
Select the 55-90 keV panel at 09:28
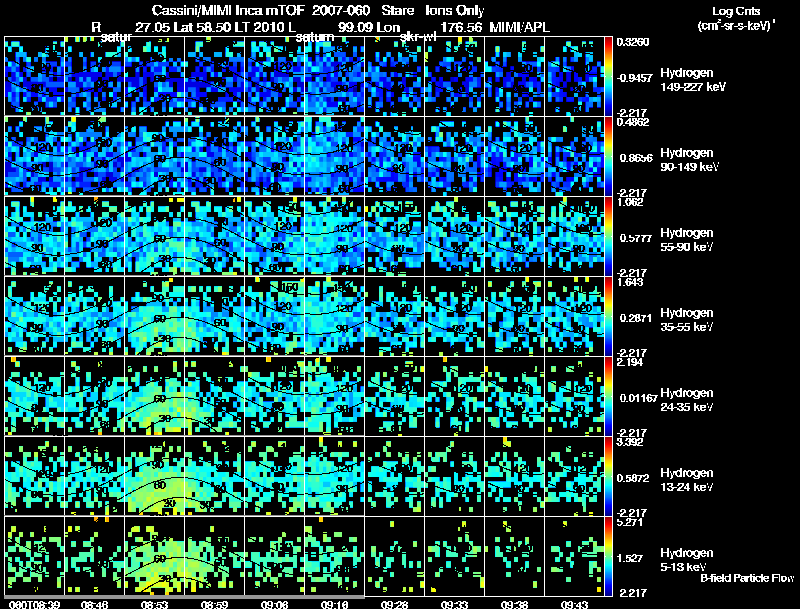pyautogui.click(x=394, y=236)
